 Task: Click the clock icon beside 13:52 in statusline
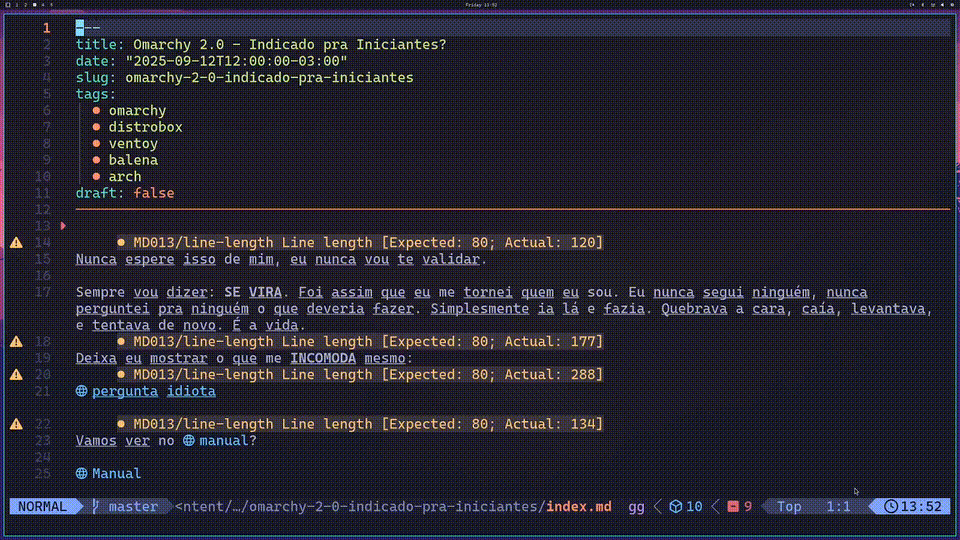point(891,506)
